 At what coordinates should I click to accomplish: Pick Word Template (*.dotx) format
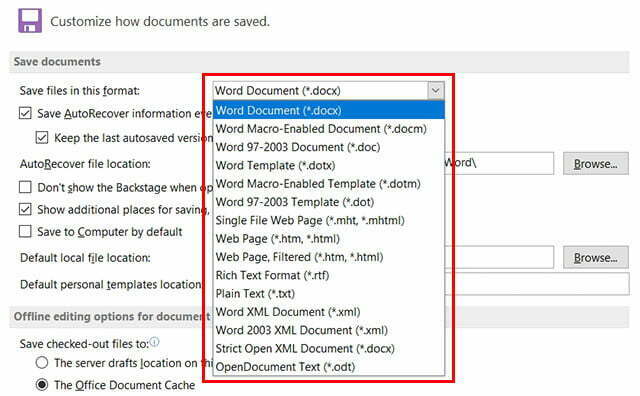point(329,165)
